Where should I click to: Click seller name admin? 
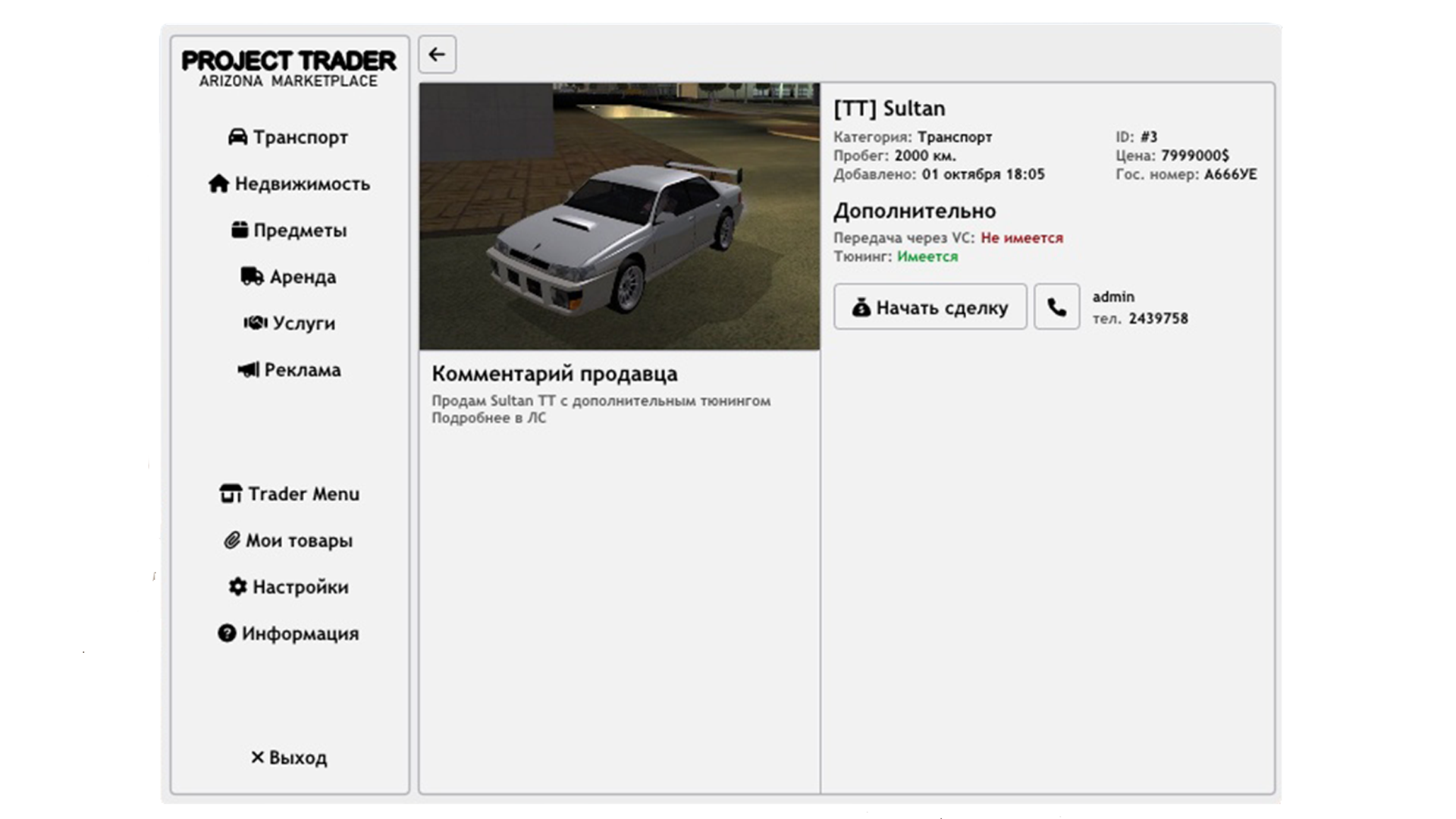1113,297
